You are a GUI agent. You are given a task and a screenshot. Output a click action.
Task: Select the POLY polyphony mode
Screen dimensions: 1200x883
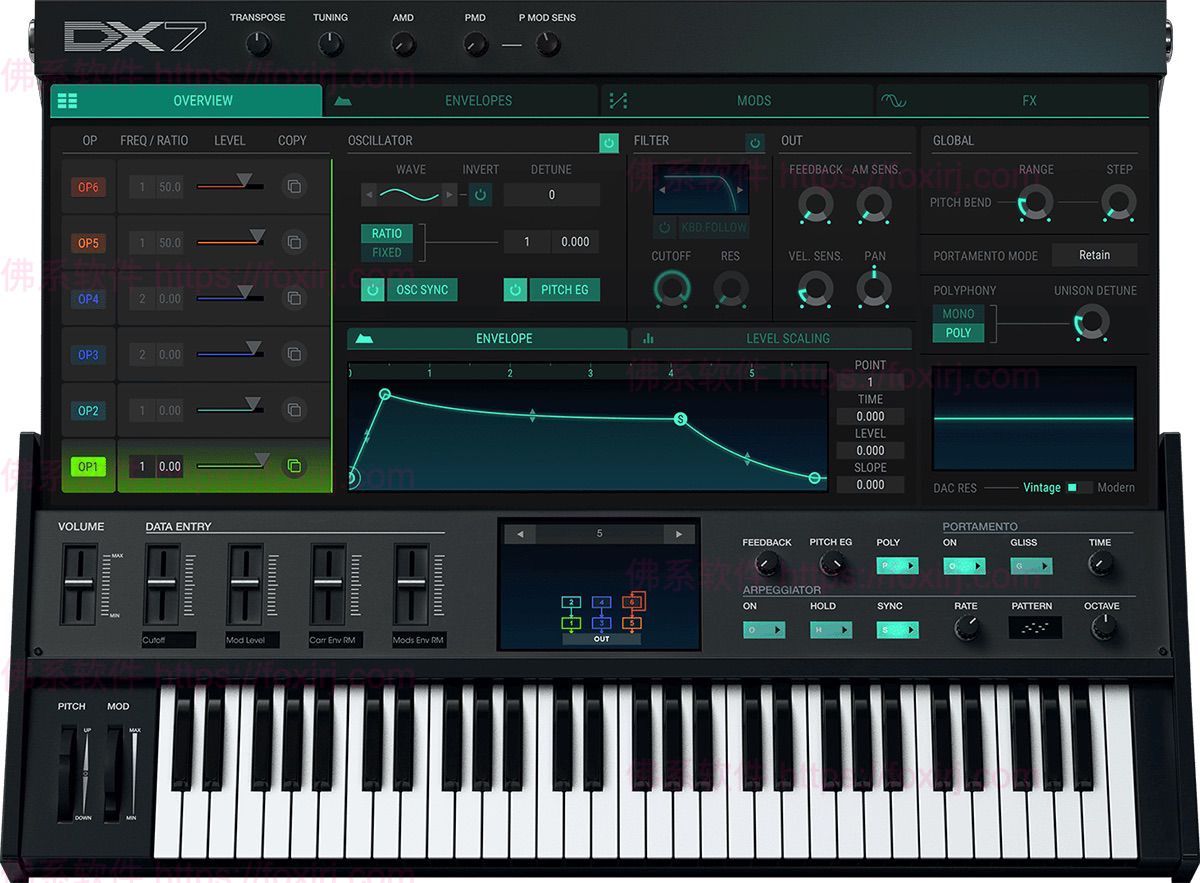pyautogui.click(x=958, y=331)
